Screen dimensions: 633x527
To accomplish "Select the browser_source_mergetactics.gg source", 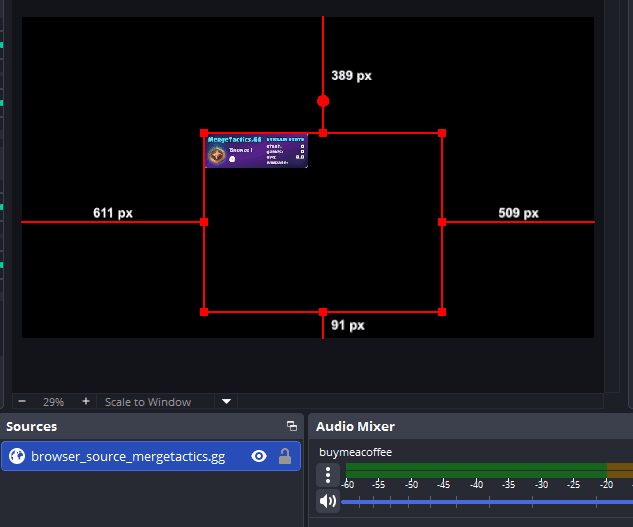I will point(130,456).
